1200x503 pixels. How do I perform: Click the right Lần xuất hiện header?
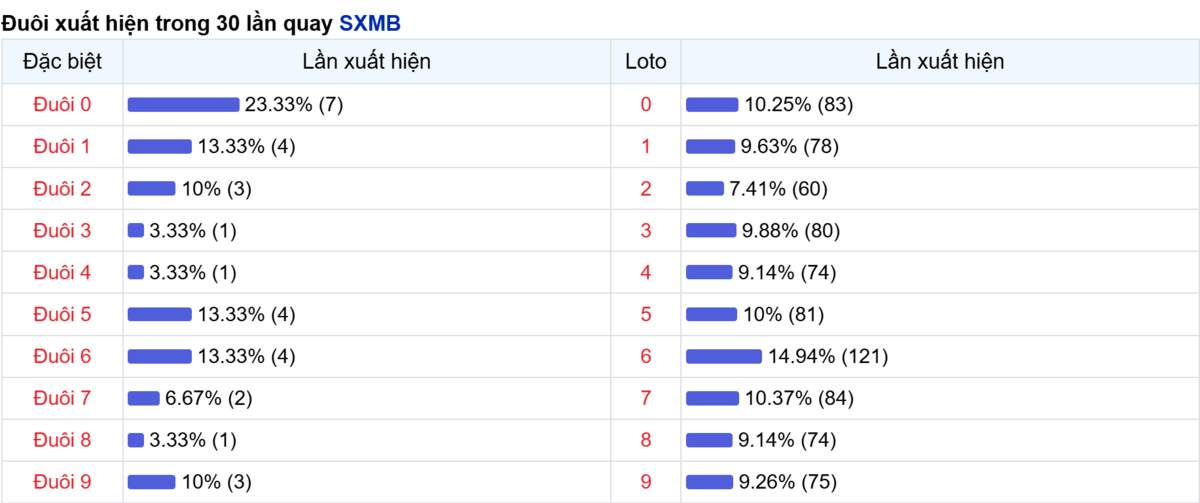940,62
